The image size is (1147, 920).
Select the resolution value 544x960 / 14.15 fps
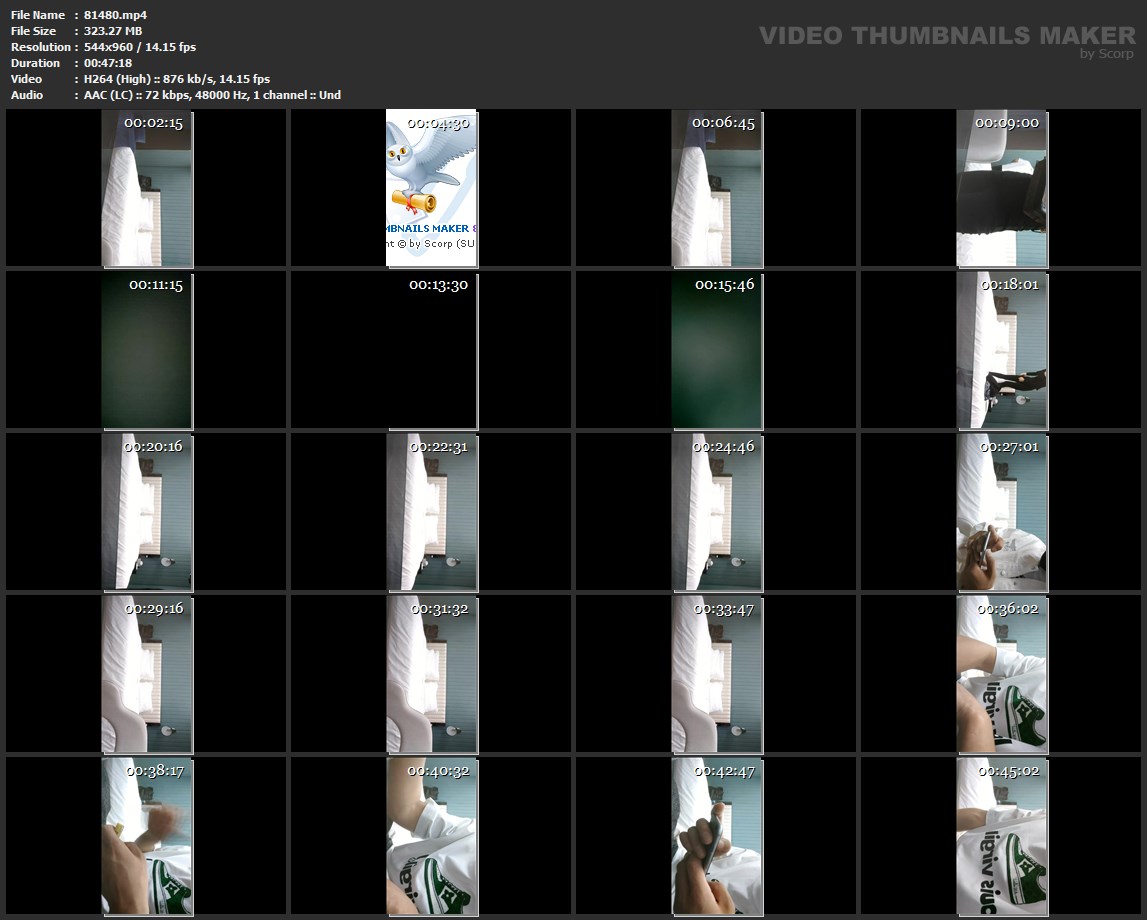coord(140,47)
